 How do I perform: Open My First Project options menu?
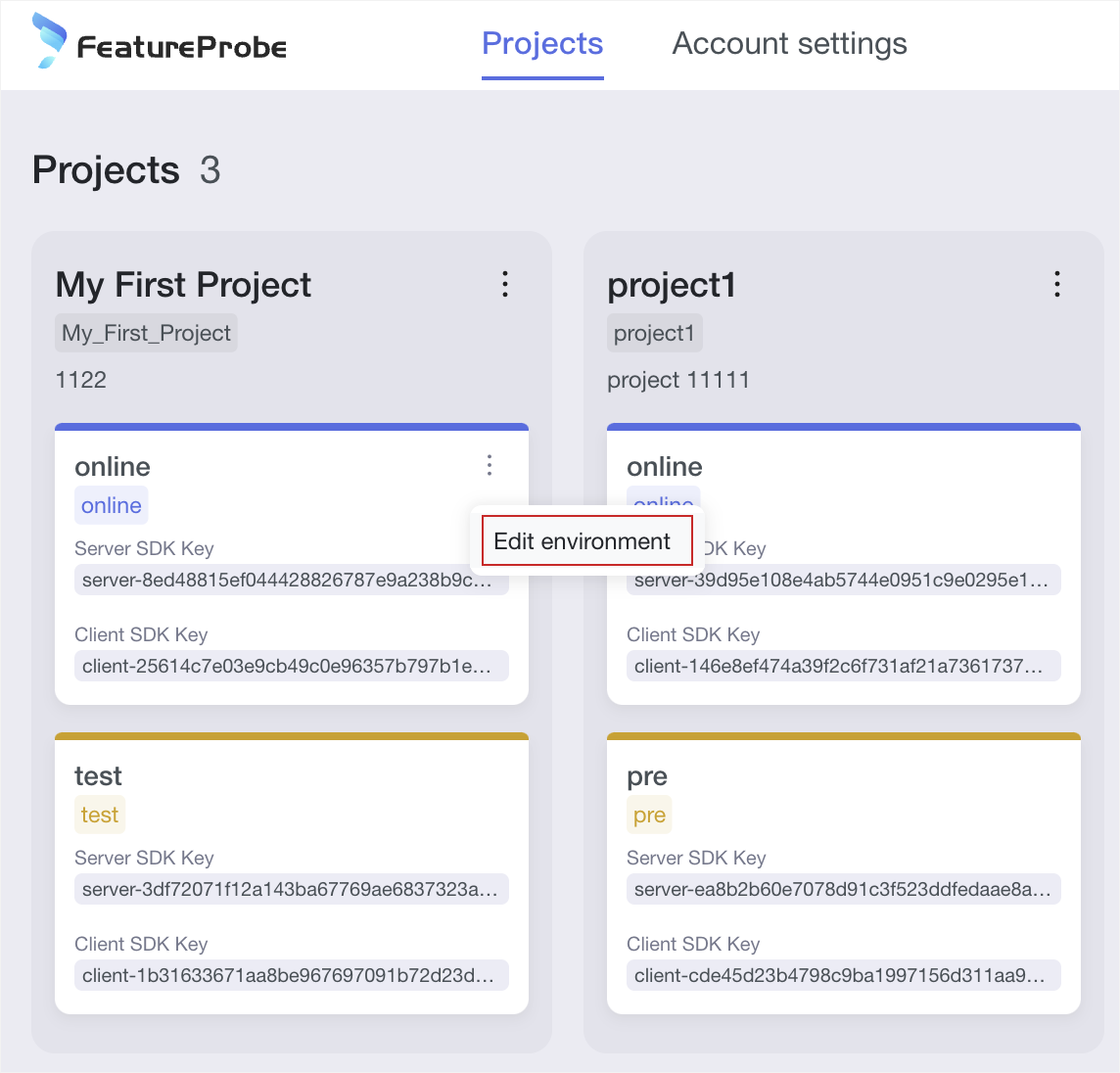click(x=505, y=285)
